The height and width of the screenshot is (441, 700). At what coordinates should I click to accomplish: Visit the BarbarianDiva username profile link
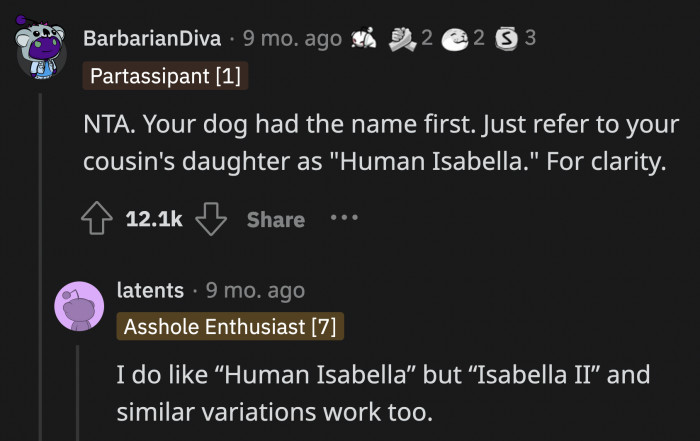152,39
